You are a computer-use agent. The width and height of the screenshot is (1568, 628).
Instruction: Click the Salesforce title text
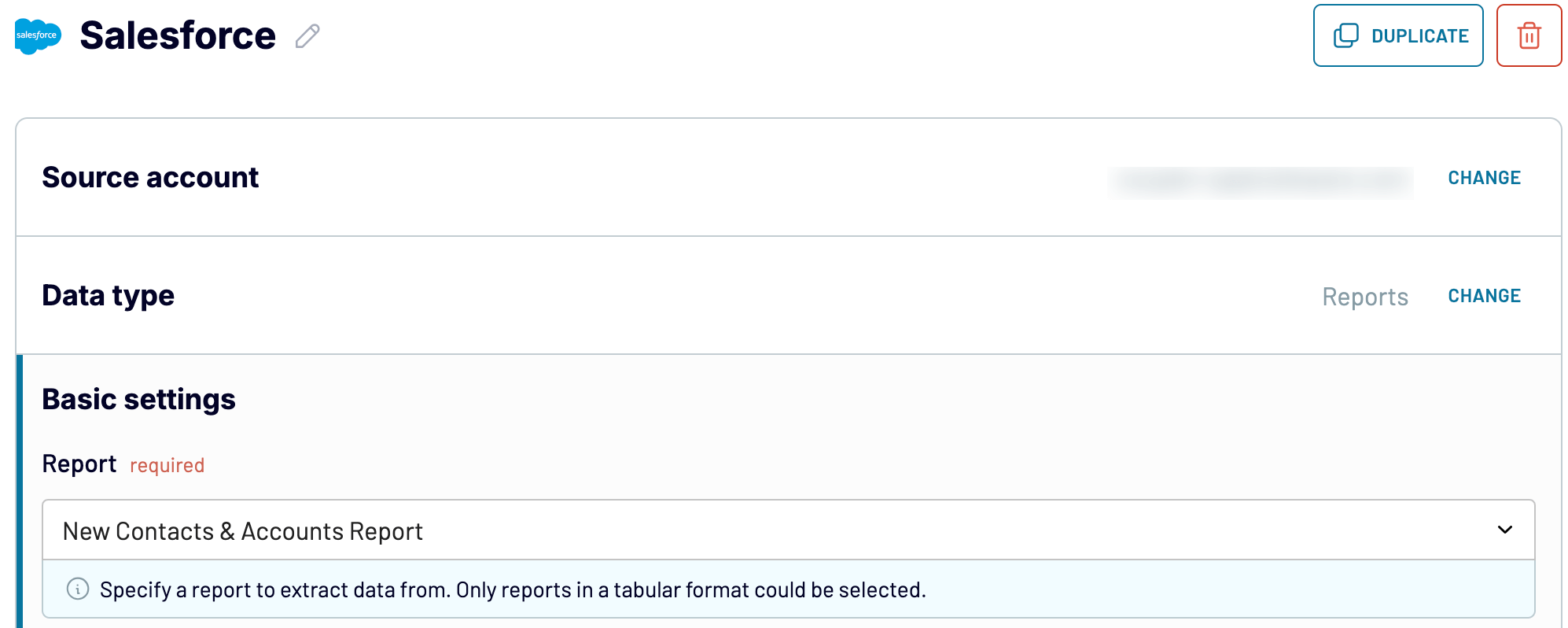[x=179, y=35]
